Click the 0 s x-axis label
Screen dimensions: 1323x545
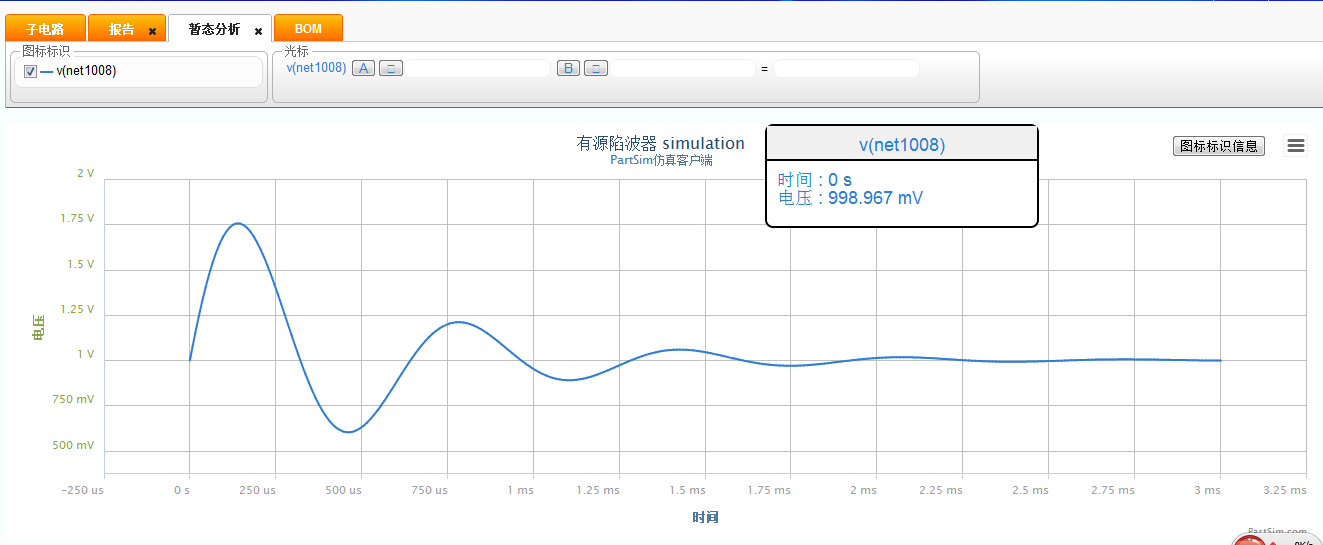pos(182,490)
